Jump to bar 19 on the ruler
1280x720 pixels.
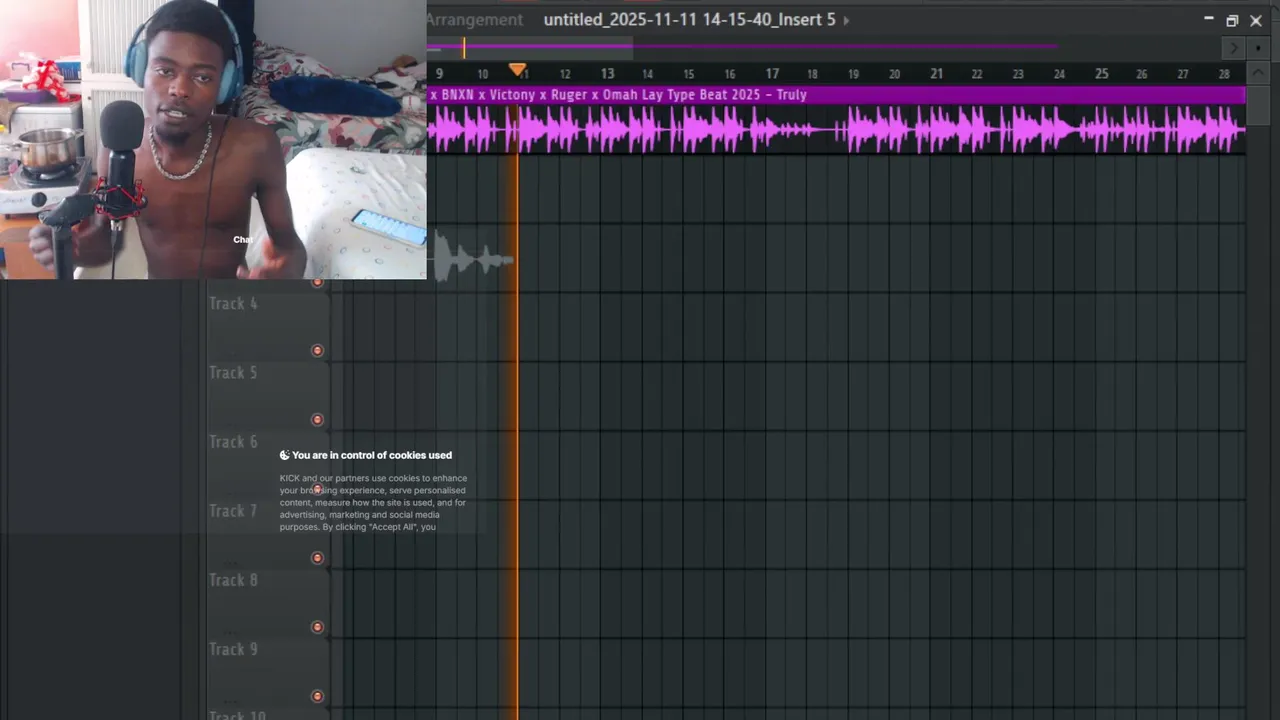coord(853,74)
